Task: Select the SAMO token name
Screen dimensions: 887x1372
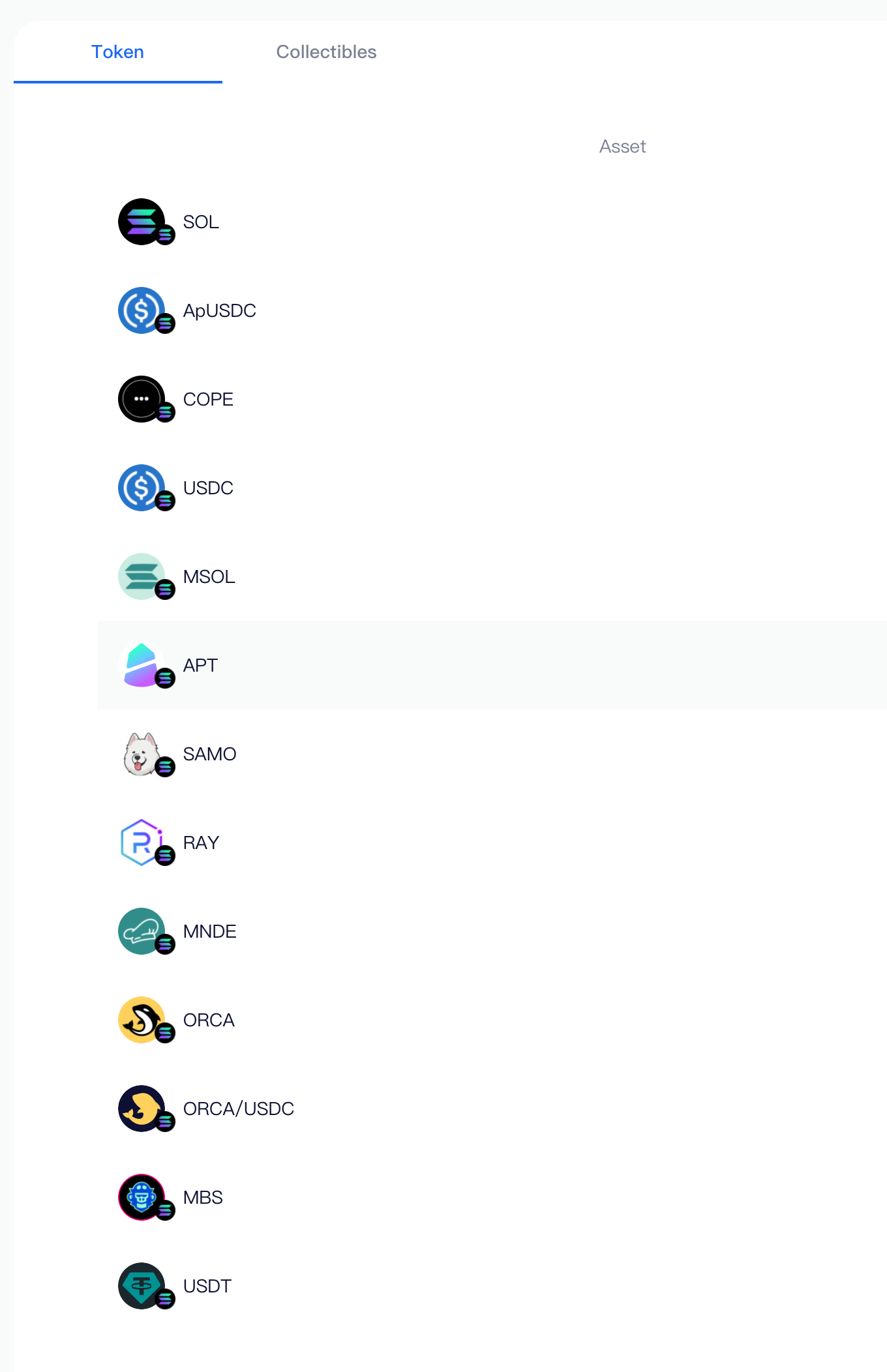Action: [209, 754]
